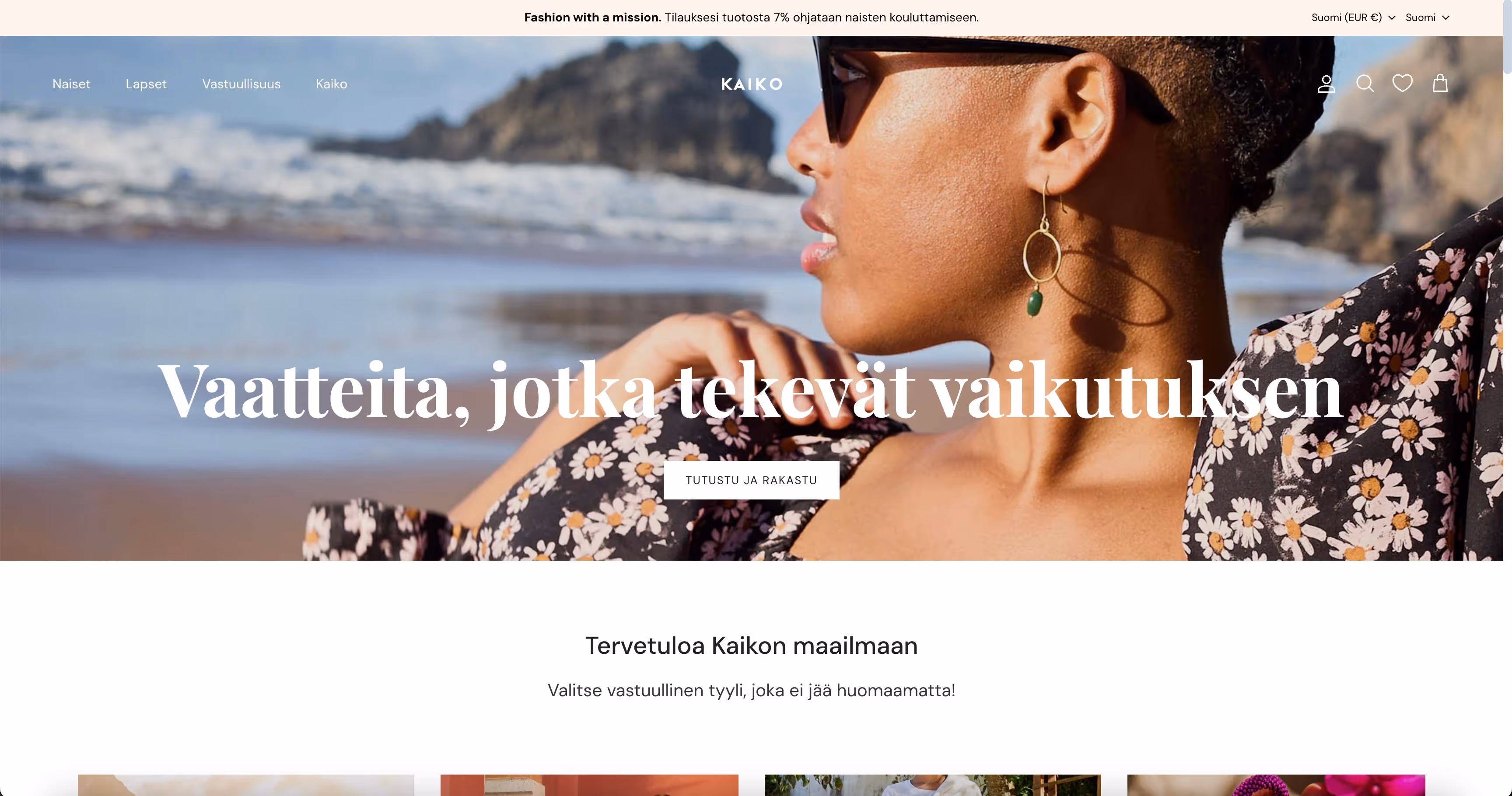Expand the Suomi (EUR €) country selector
The height and width of the screenshot is (796, 1512).
(x=1353, y=17)
